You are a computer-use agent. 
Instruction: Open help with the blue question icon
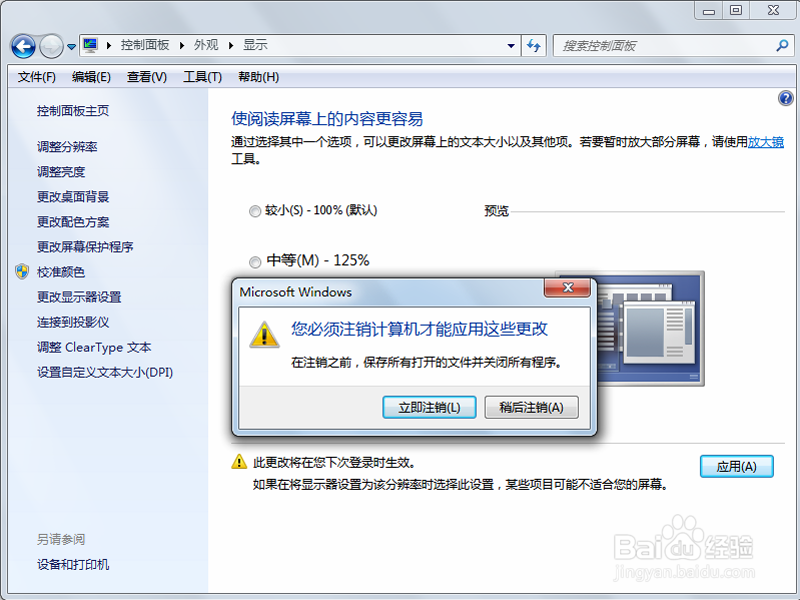(x=786, y=98)
